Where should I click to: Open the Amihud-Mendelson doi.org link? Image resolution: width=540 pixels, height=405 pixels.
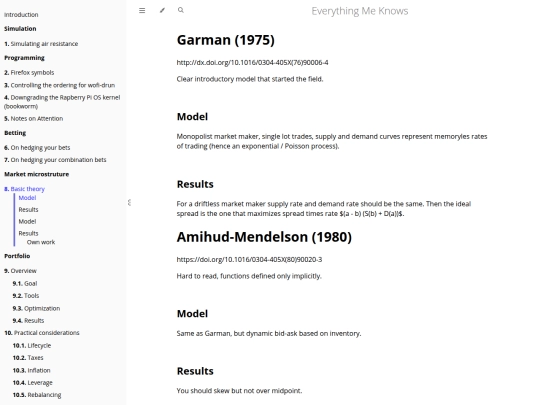pos(249,260)
